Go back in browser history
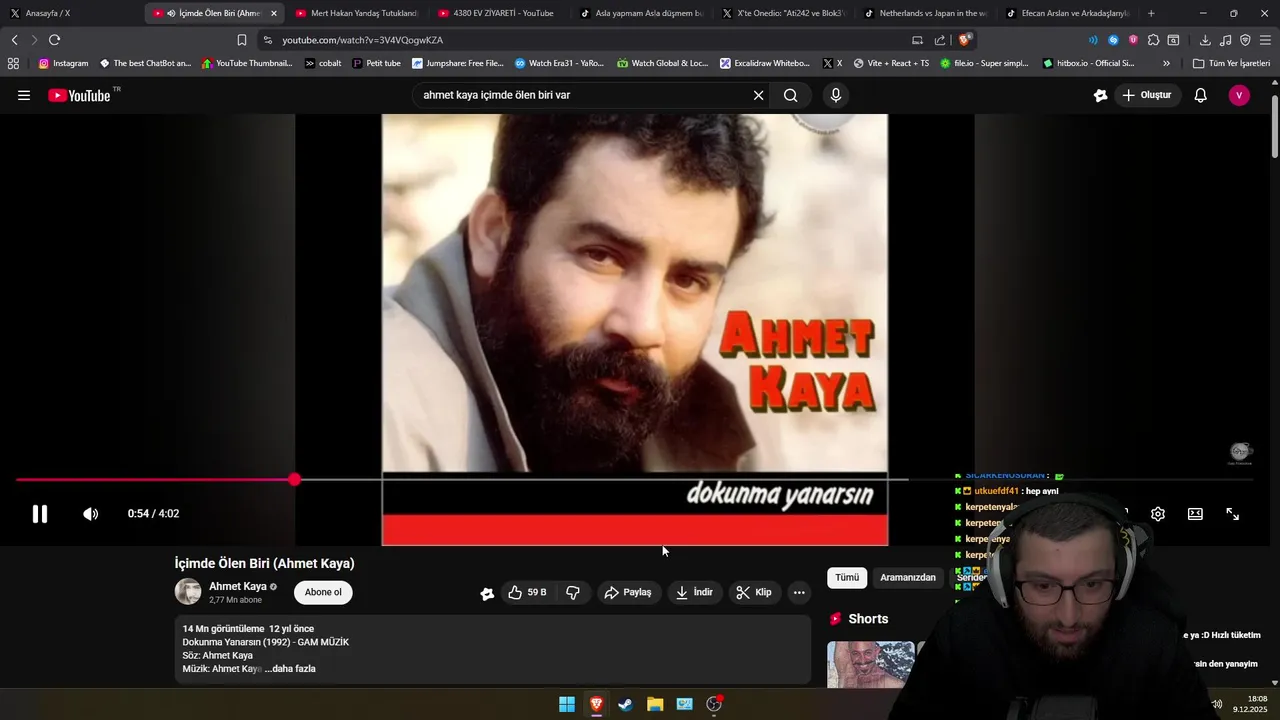 pos(15,40)
